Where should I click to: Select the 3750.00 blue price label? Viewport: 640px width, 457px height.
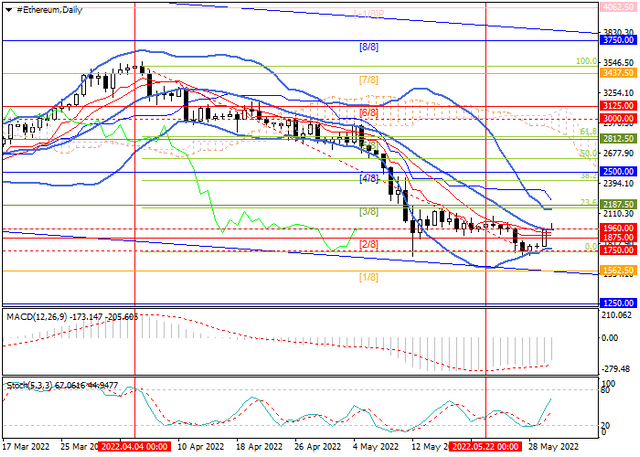[x=618, y=40]
